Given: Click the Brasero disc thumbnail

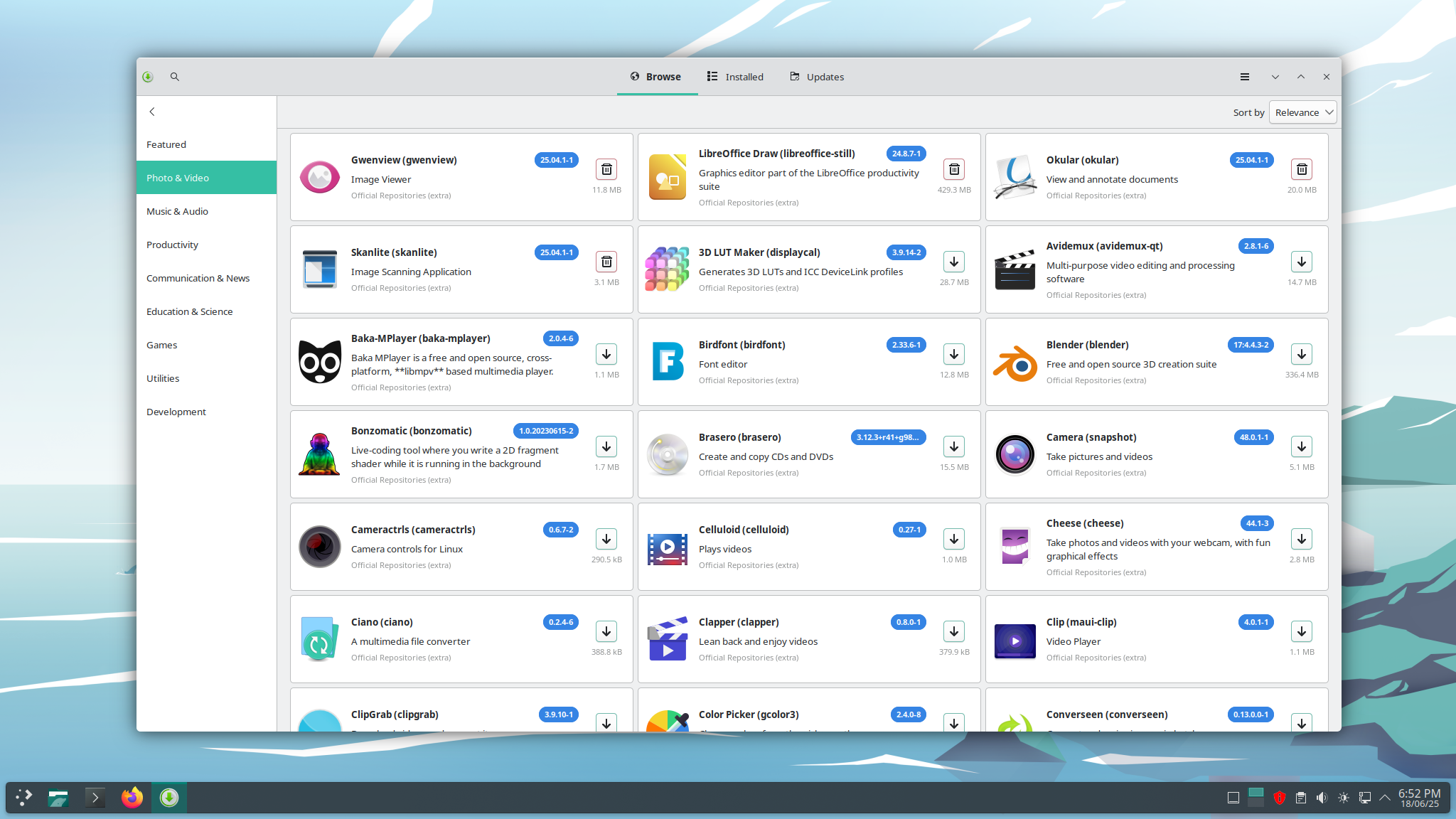Looking at the screenshot, I should coord(668,454).
